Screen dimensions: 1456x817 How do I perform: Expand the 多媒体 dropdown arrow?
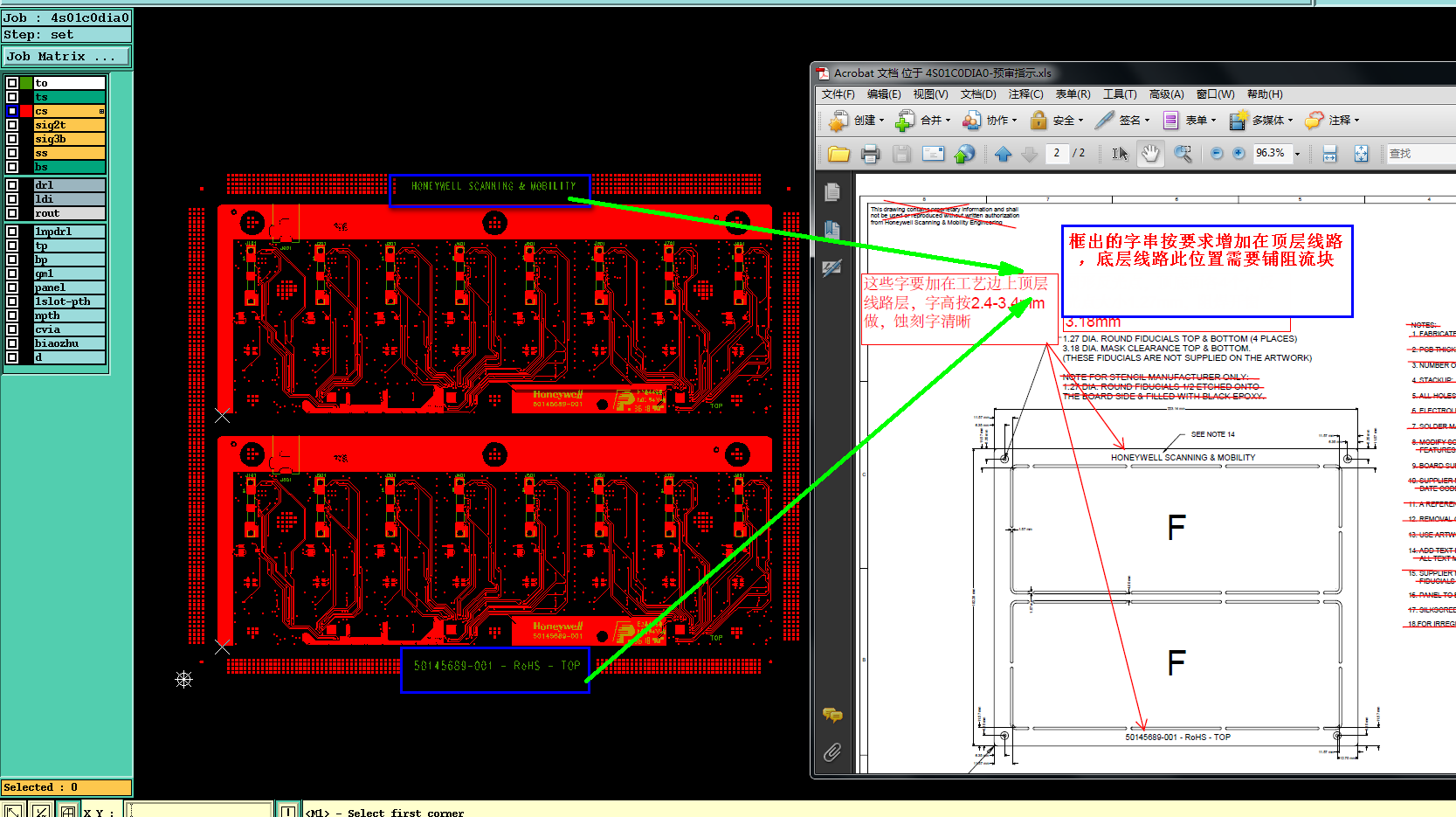pos(1289,121)
